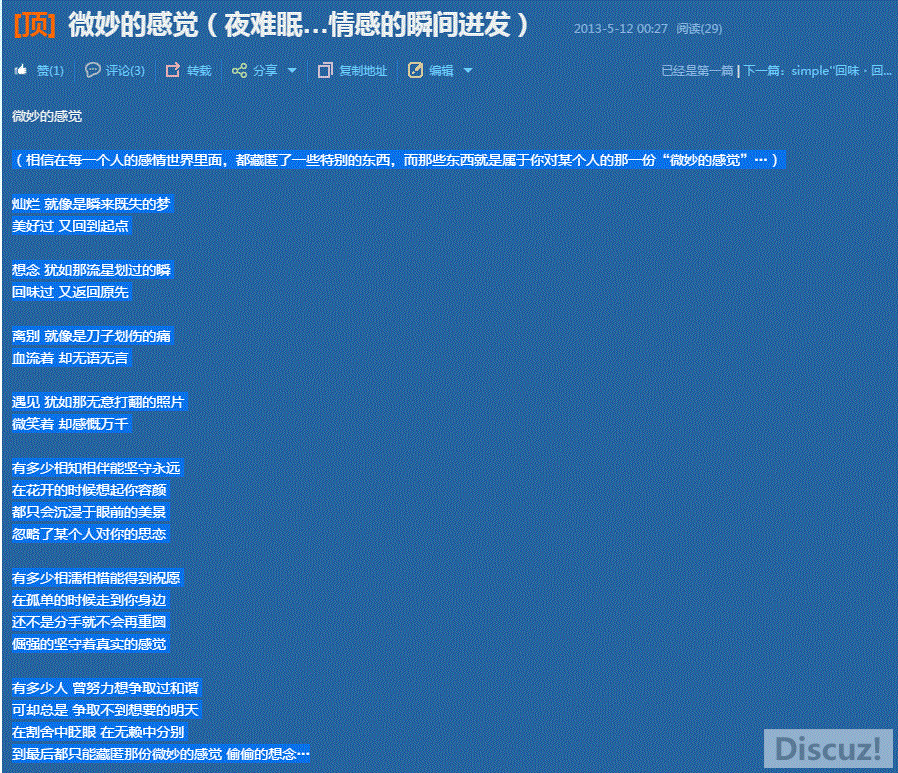
Task: Click the 已经是第一篇 text
Action: click(x=697, y=71)
